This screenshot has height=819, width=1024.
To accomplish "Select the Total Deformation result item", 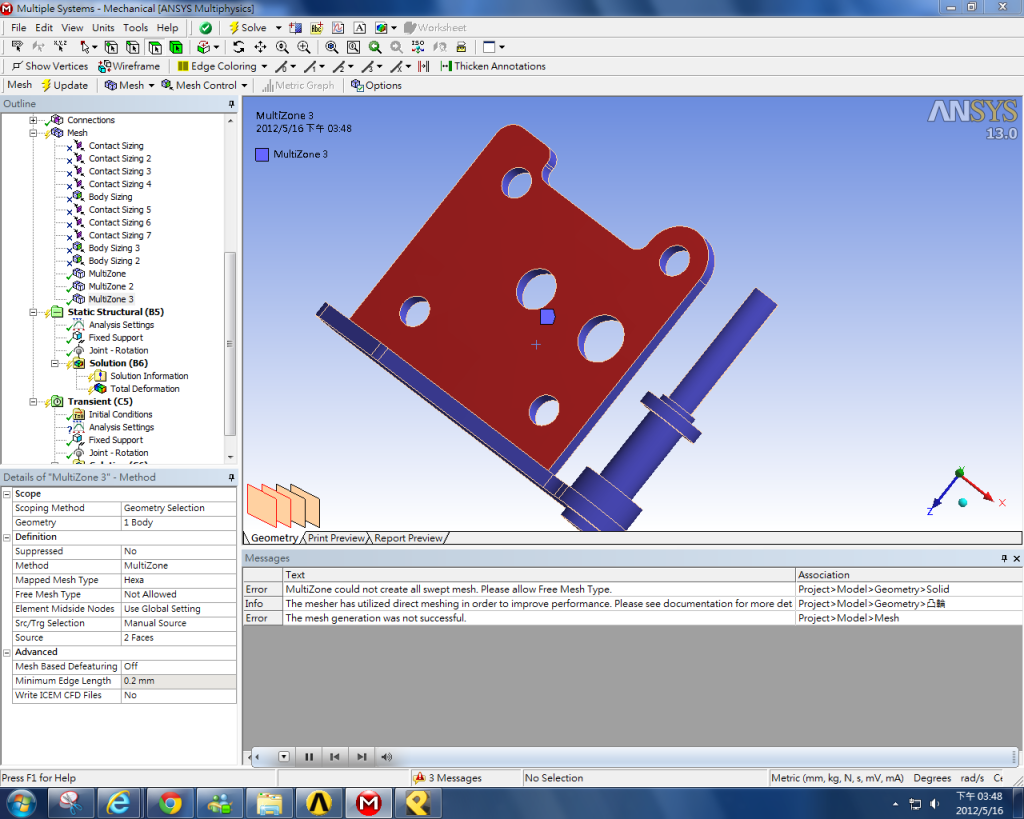I will point(145,389).
